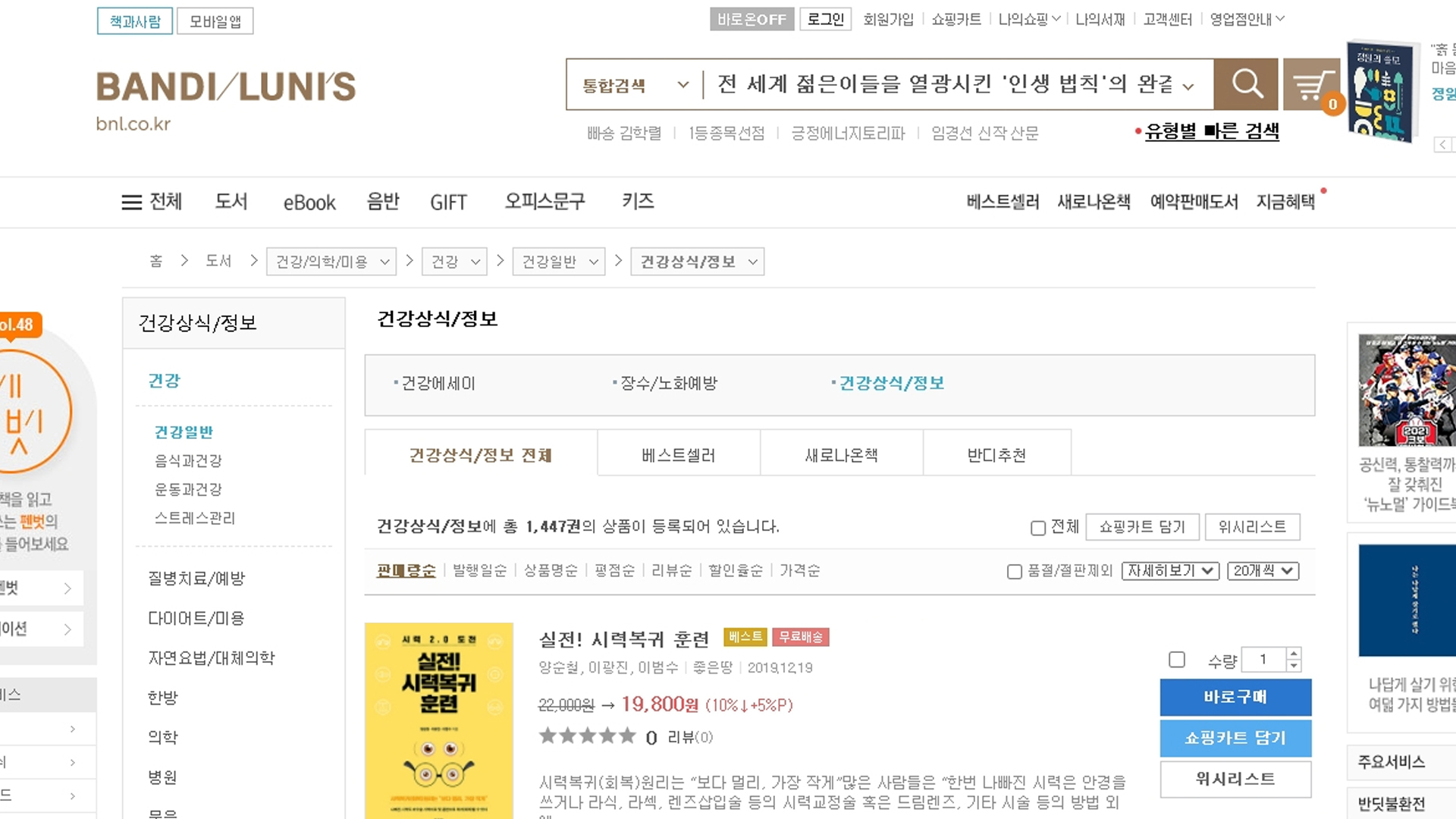Image resolution: width=1456 pixels, height=819 pixels.
Task: Click the 책과사람 button
Action: click(135, 21)
